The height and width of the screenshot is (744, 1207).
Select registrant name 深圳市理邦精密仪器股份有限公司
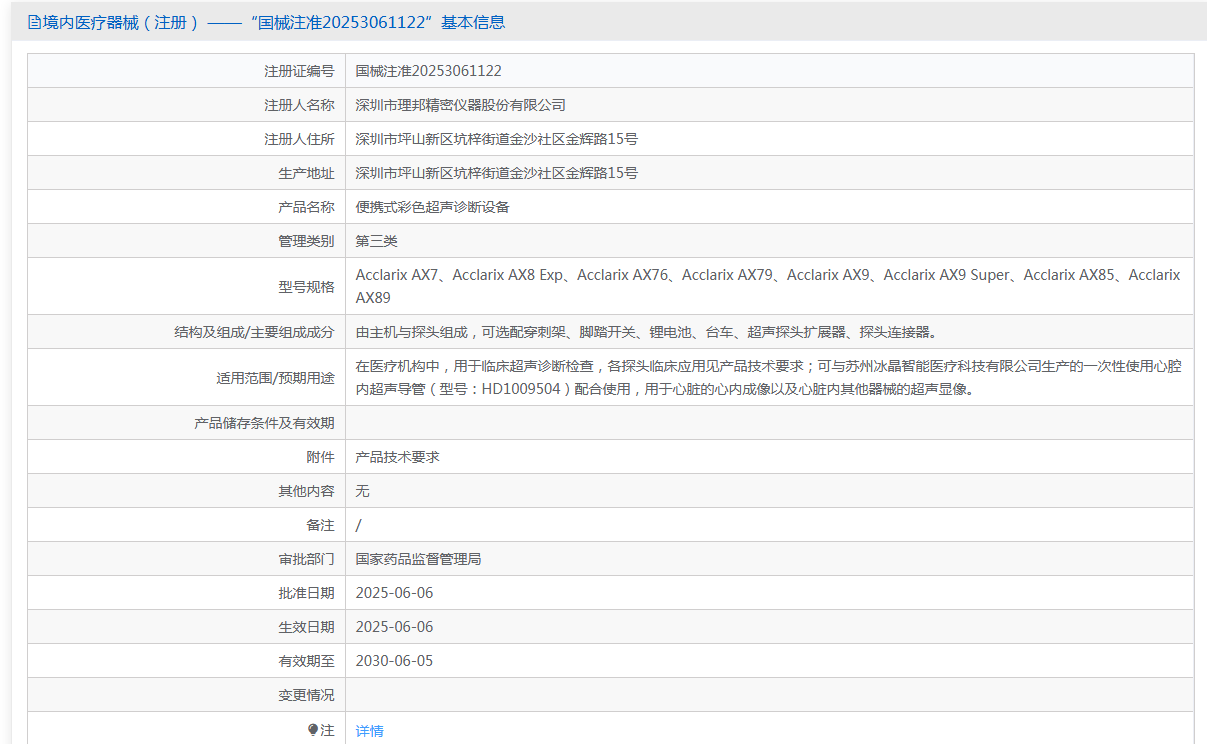461,105
